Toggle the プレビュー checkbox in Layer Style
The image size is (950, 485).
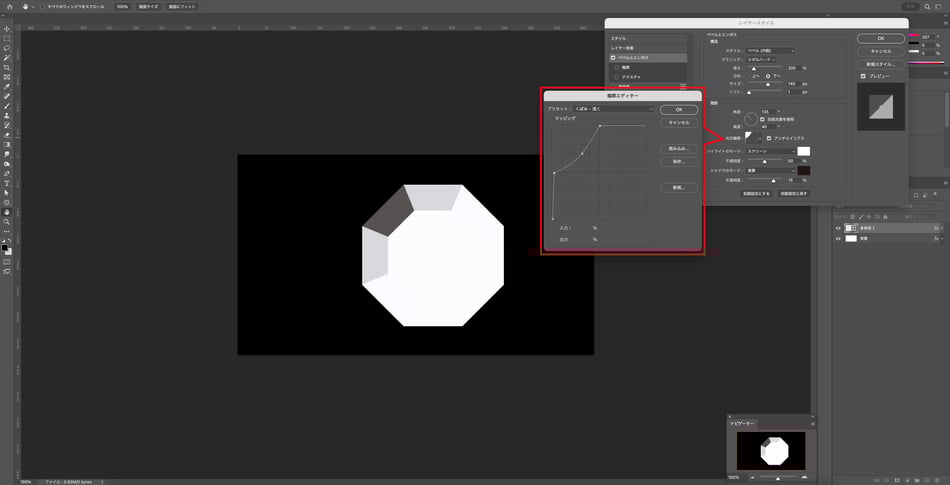(x=863, y=76)
